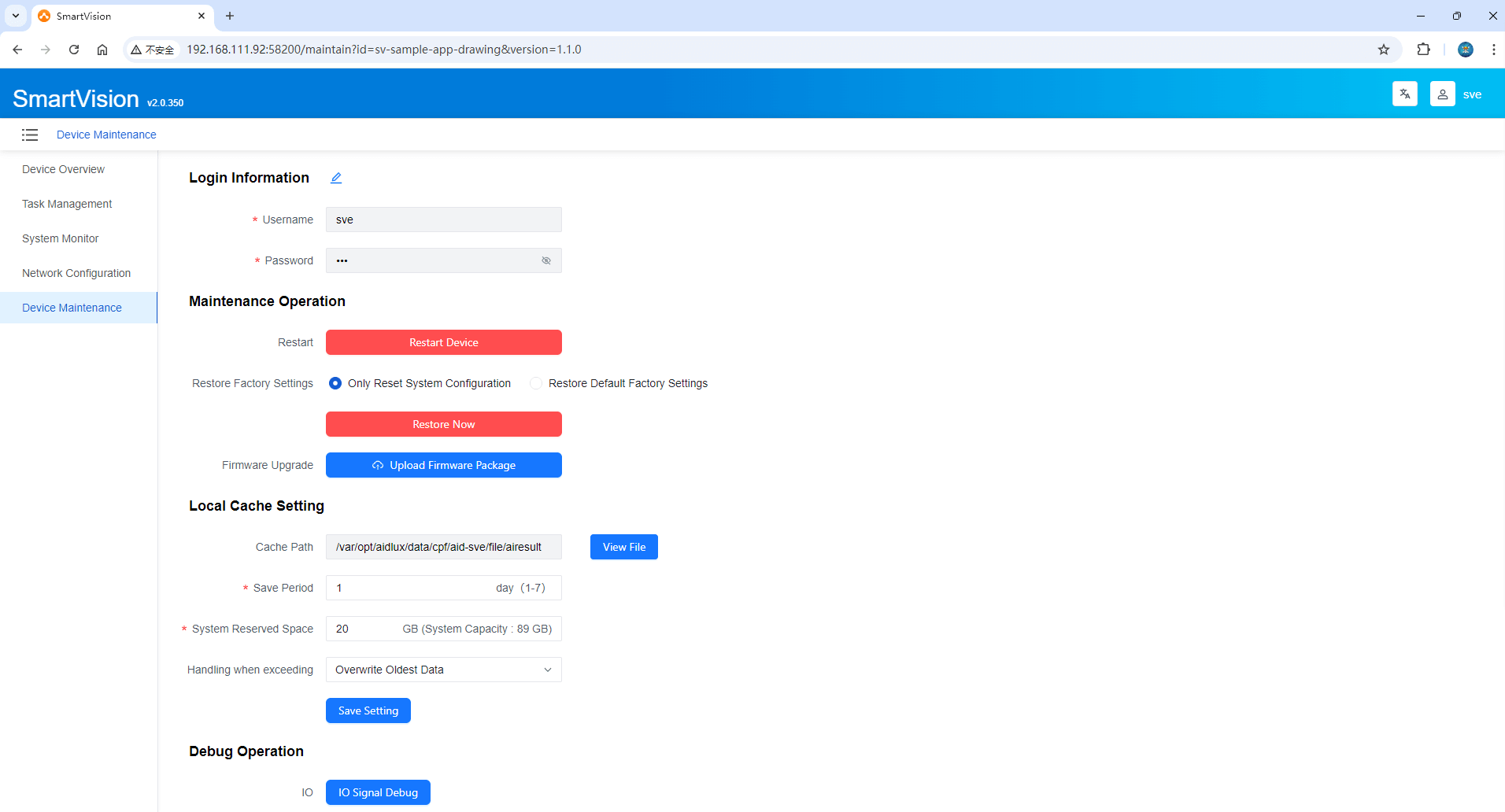Viewport: 1505px width, 812px height.
Task: Click the Save Period input field
Action: (444, 588)
